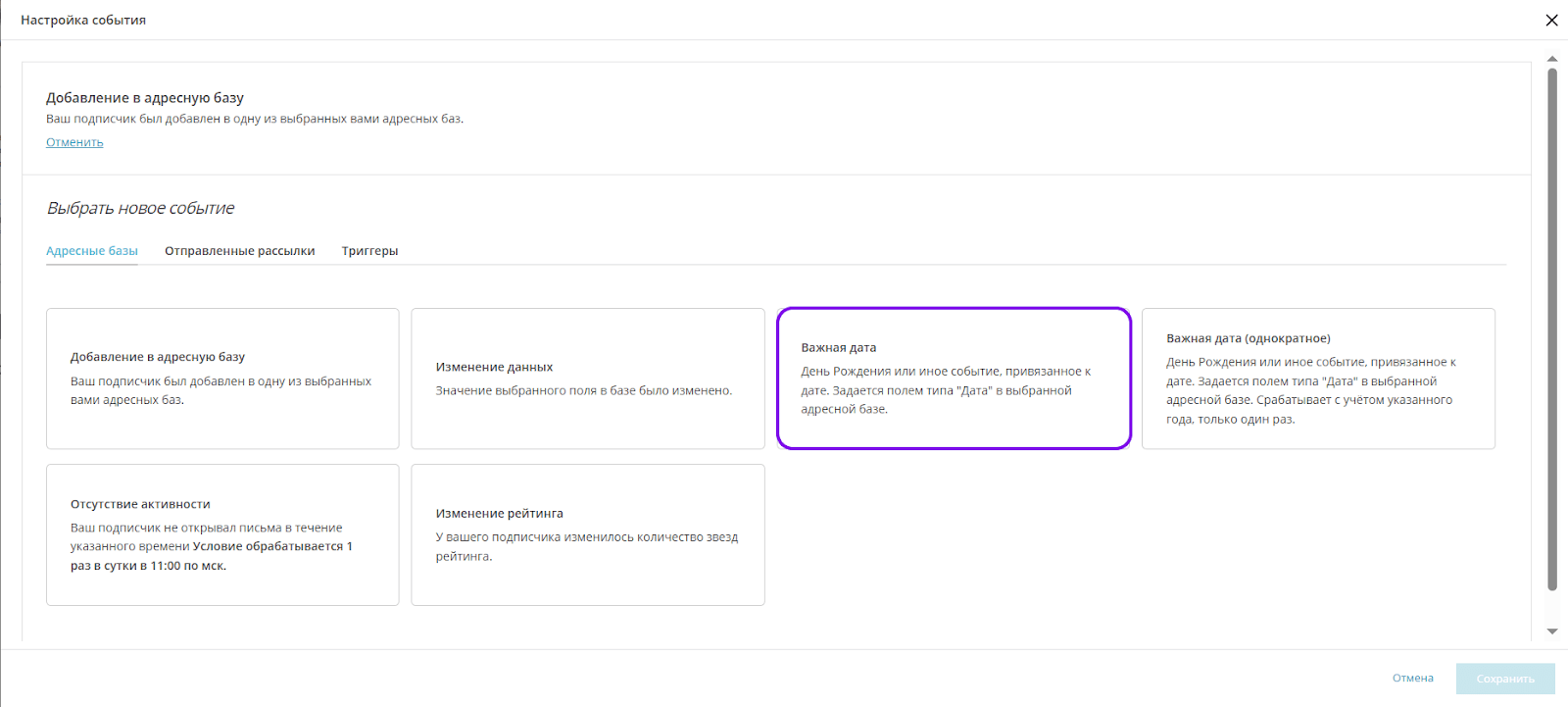Click the Отменить link

[x=74, y=142]
